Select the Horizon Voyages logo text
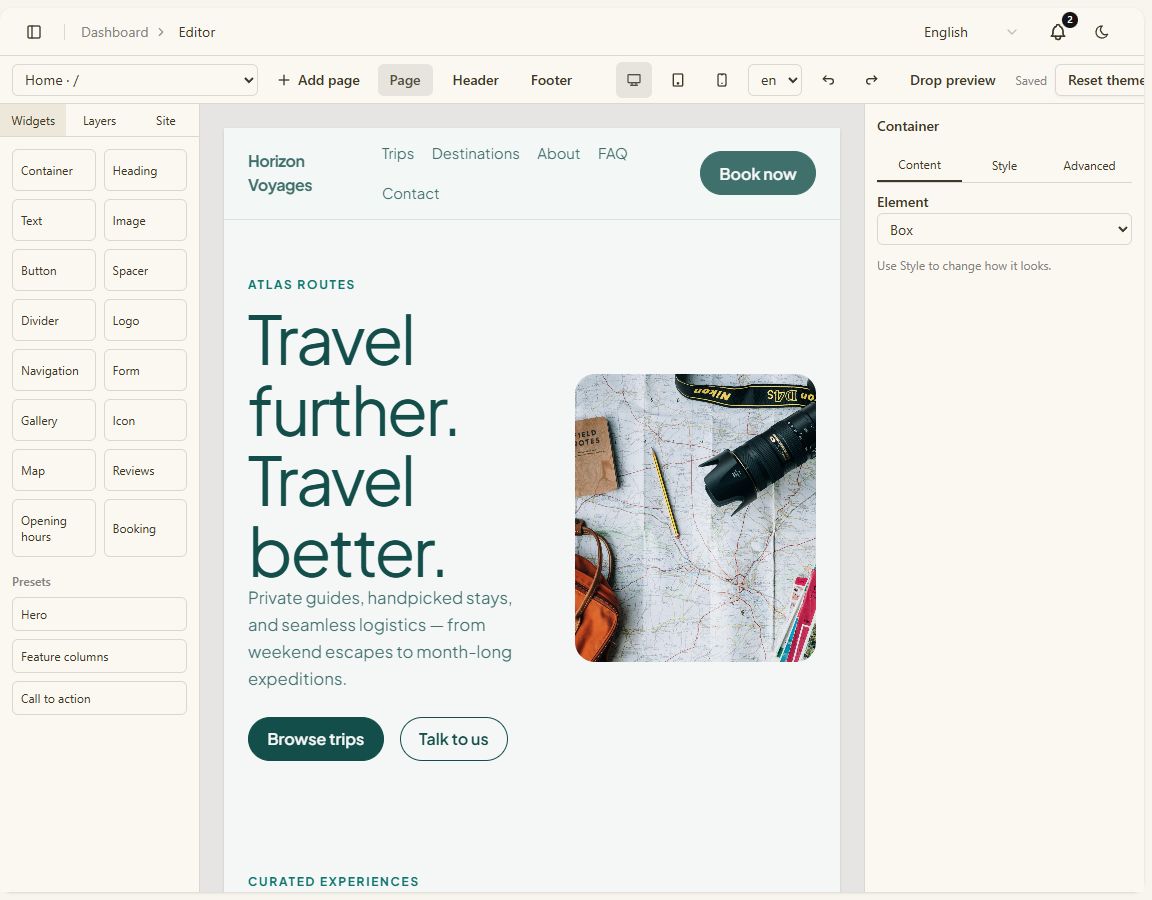This screenshot has width=1152, height=900. (x=280, y=173)
